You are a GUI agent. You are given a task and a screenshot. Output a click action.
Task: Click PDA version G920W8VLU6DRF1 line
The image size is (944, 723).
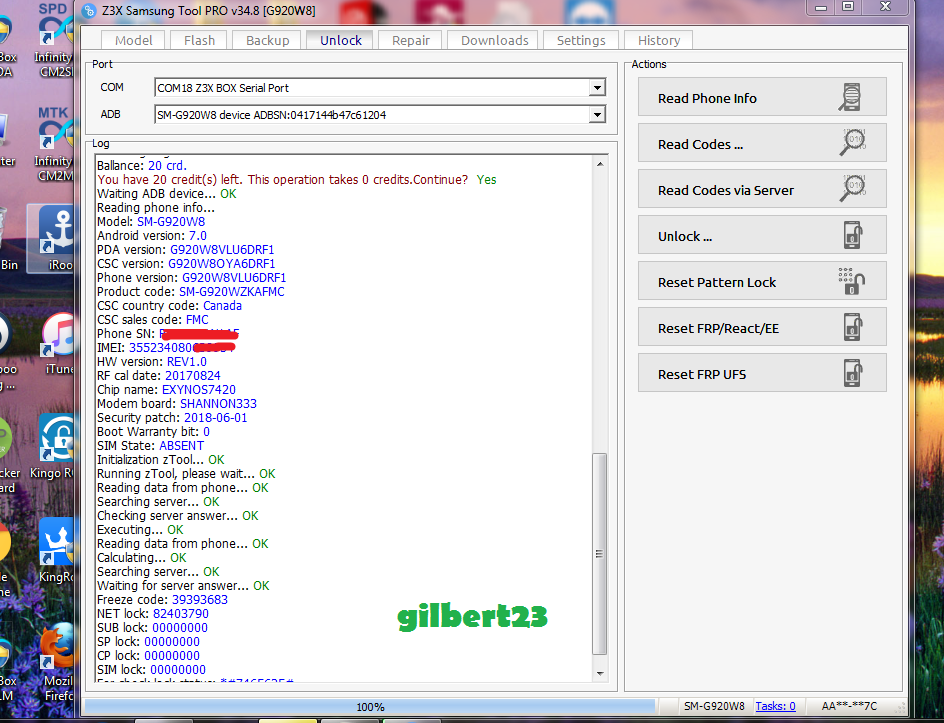tap(185, 249)
